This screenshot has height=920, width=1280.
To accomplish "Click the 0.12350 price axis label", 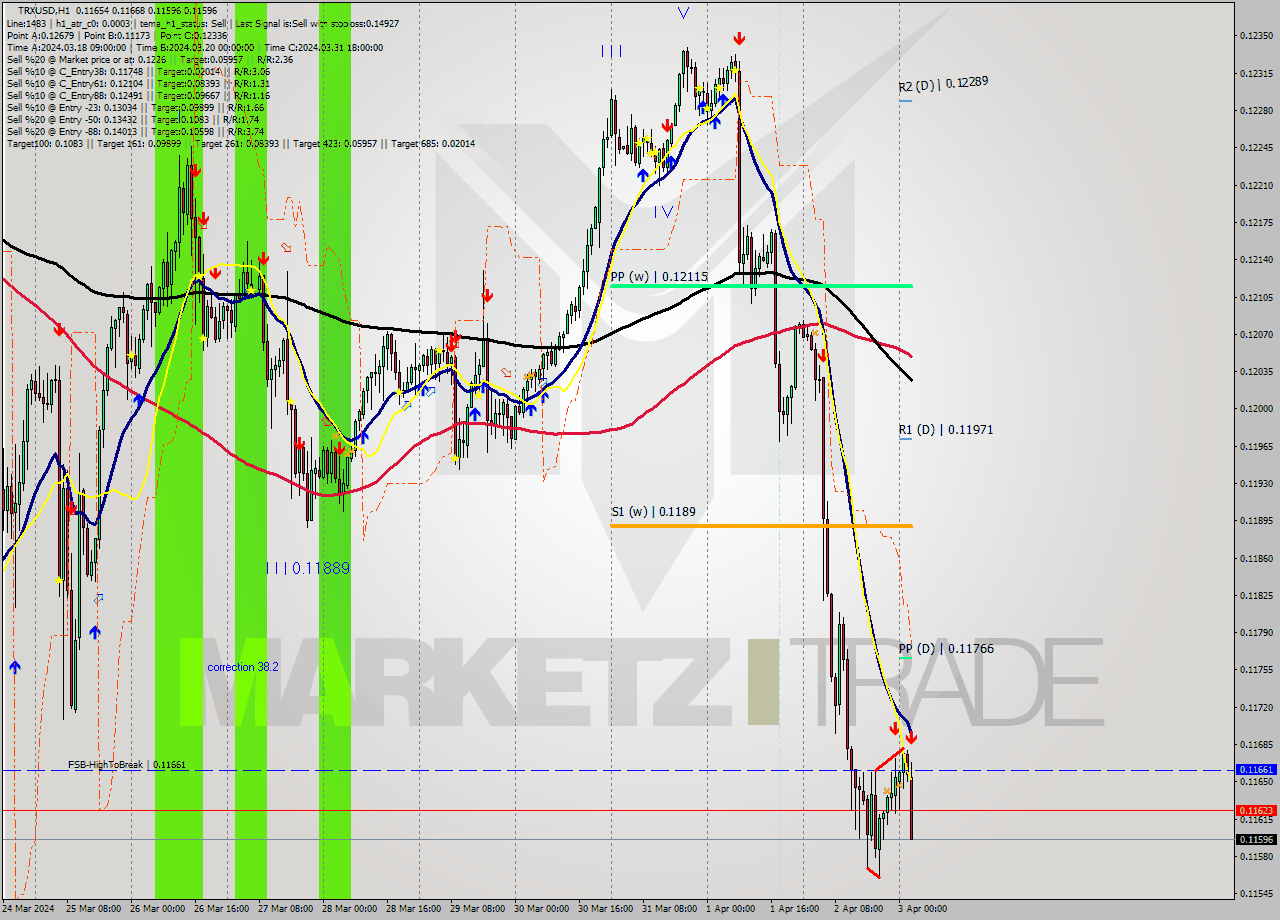I will point(1257,36).
